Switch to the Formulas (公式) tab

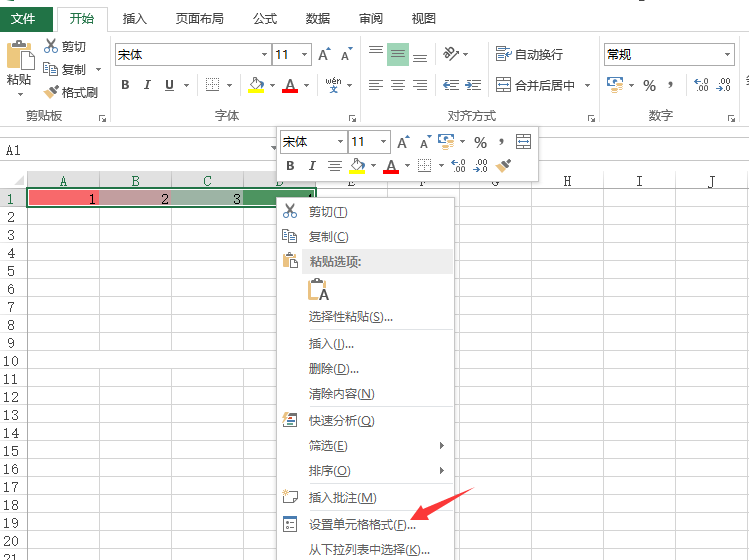[265, 19]
